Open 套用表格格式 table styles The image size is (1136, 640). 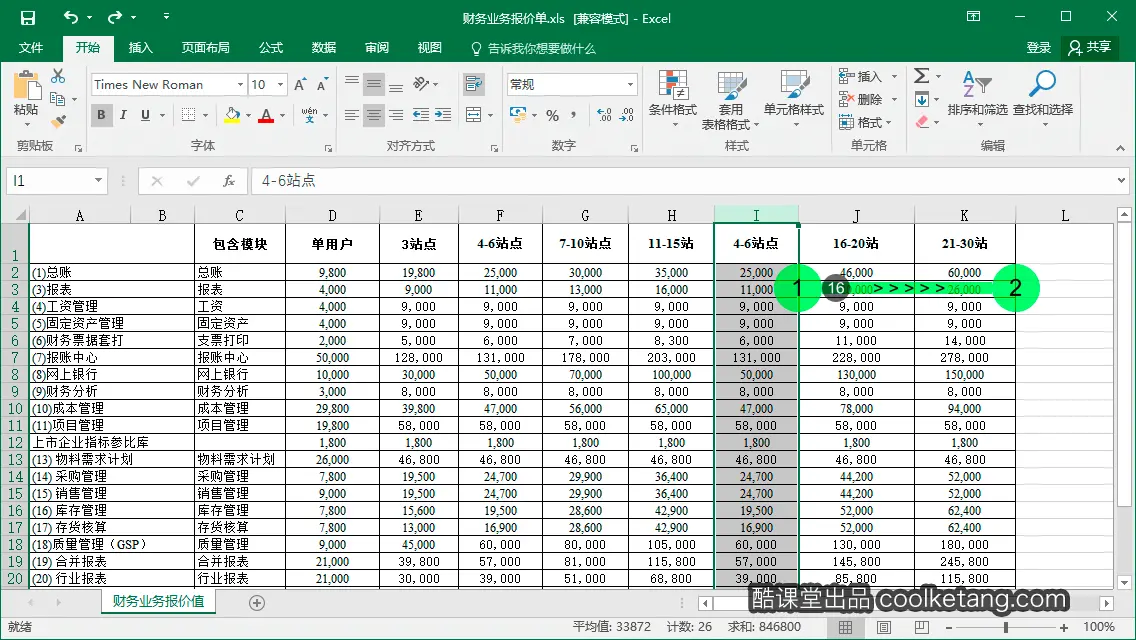(x=730, y=100)
